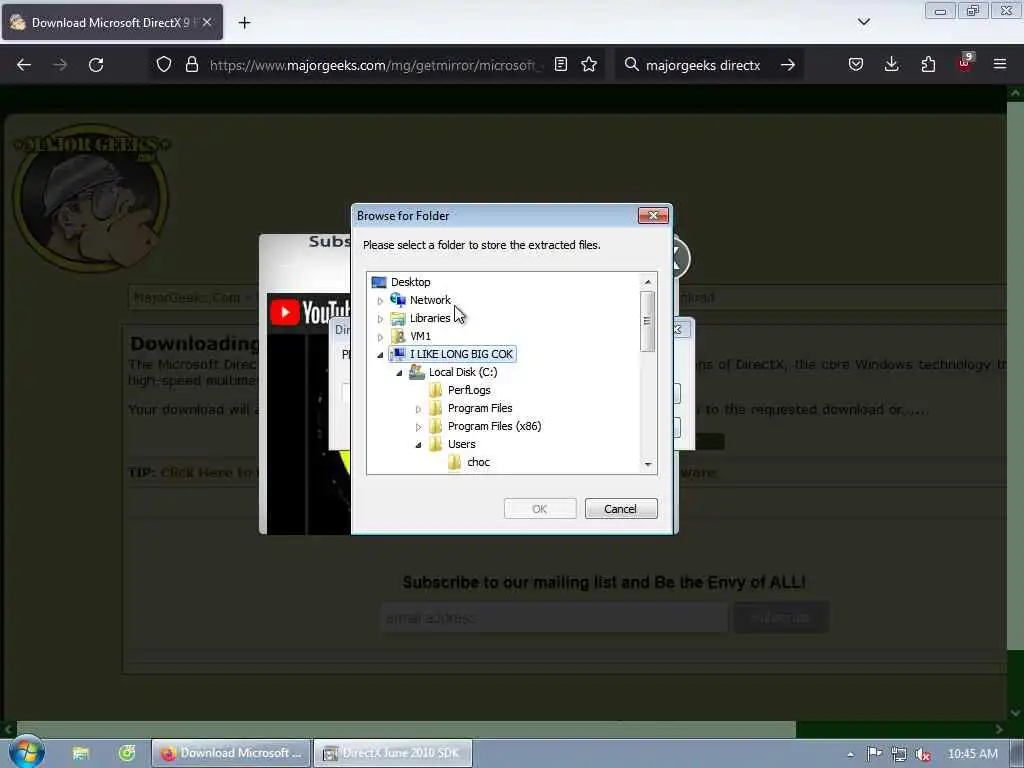Click the email address field

pos(554,618)
